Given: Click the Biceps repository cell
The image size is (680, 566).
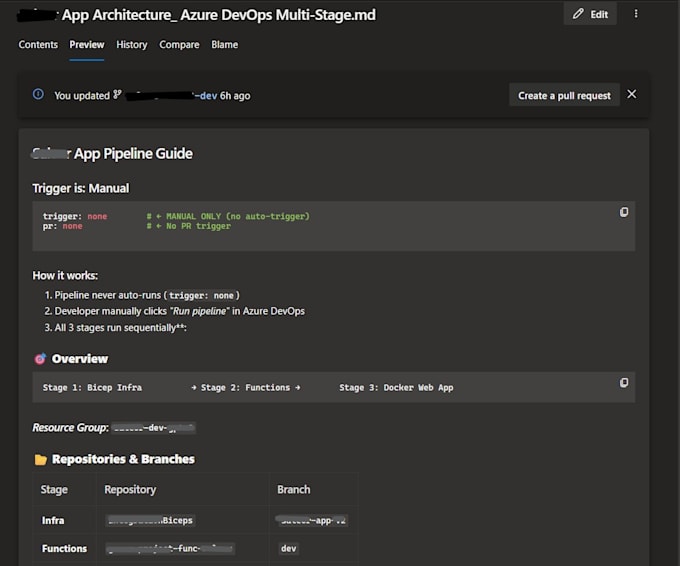Looking at the screenshot, I should tap(150, 520).
